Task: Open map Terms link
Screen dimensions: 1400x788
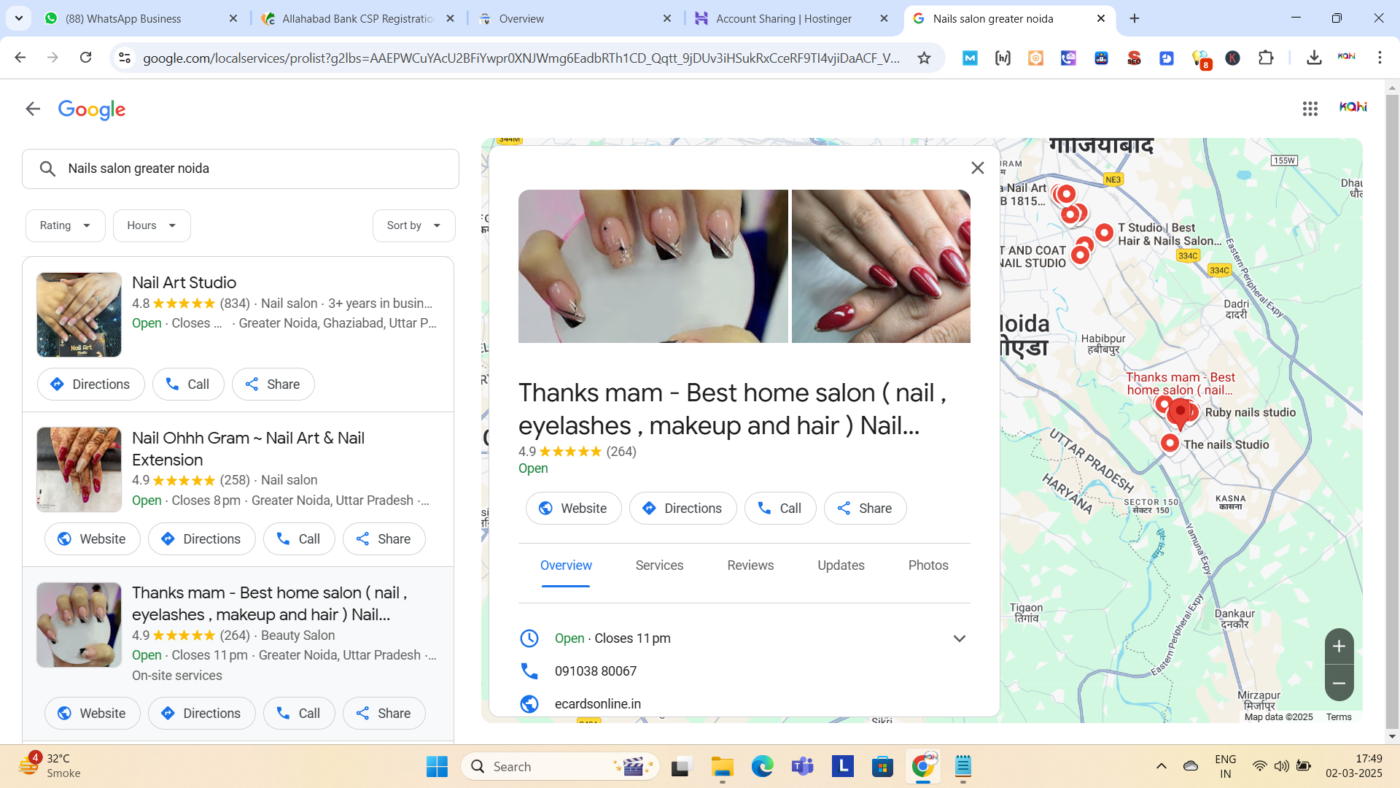Action: click(x=1339, y=717)
